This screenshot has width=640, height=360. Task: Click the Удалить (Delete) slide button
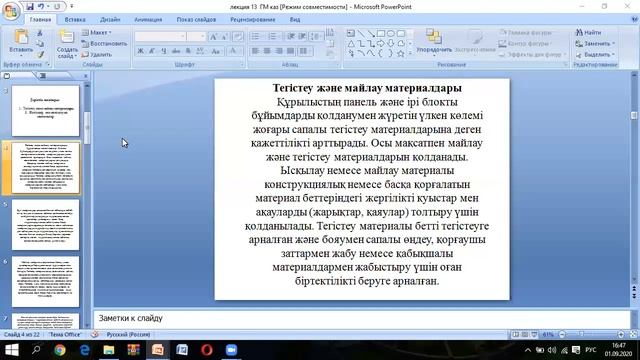coord(97,54)
